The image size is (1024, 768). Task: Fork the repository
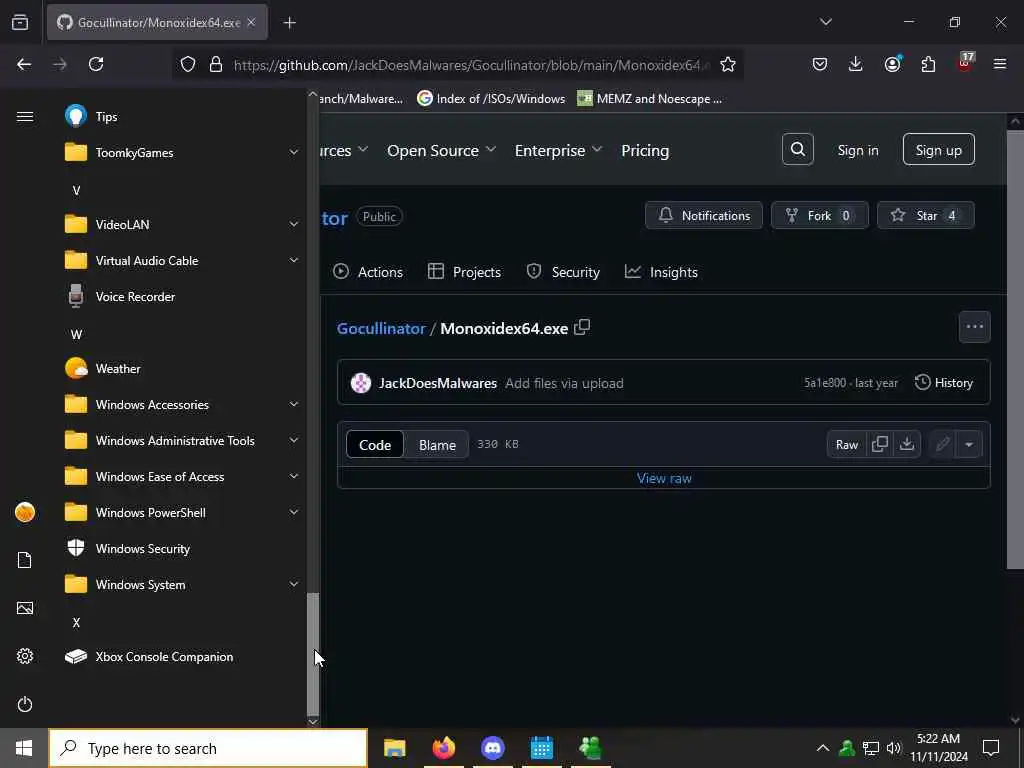(x=820, y=216)
